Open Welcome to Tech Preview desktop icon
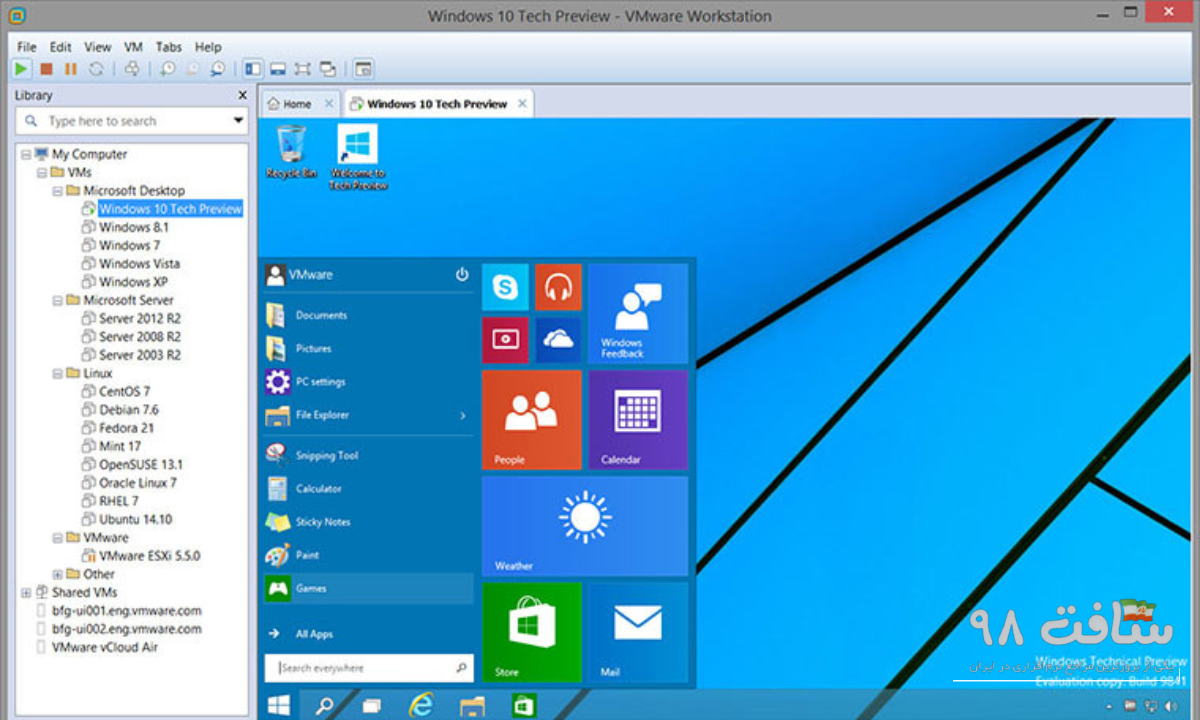 357,157
